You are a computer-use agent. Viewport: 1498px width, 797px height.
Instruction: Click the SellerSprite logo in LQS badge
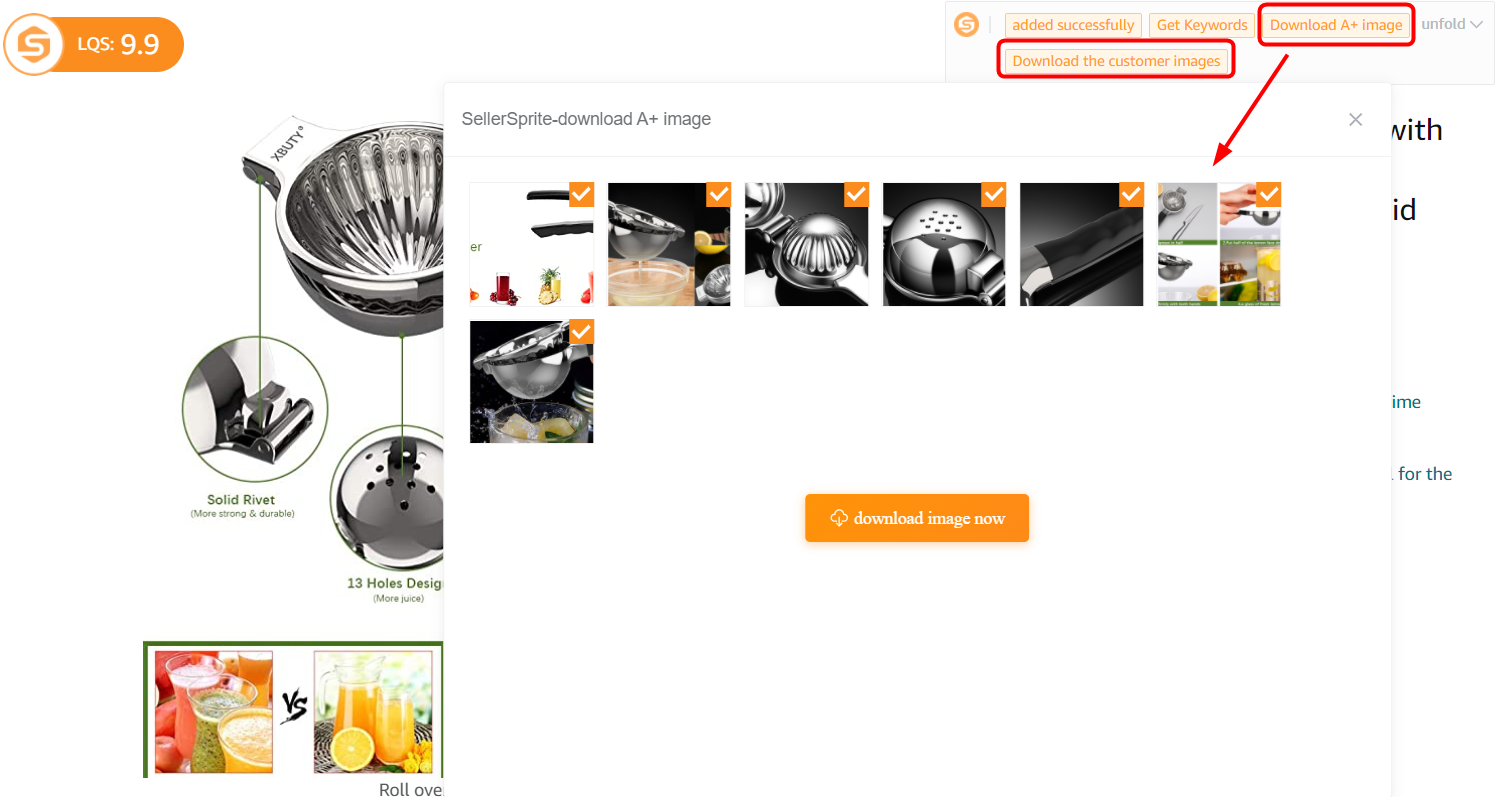[x=34, y=45]
